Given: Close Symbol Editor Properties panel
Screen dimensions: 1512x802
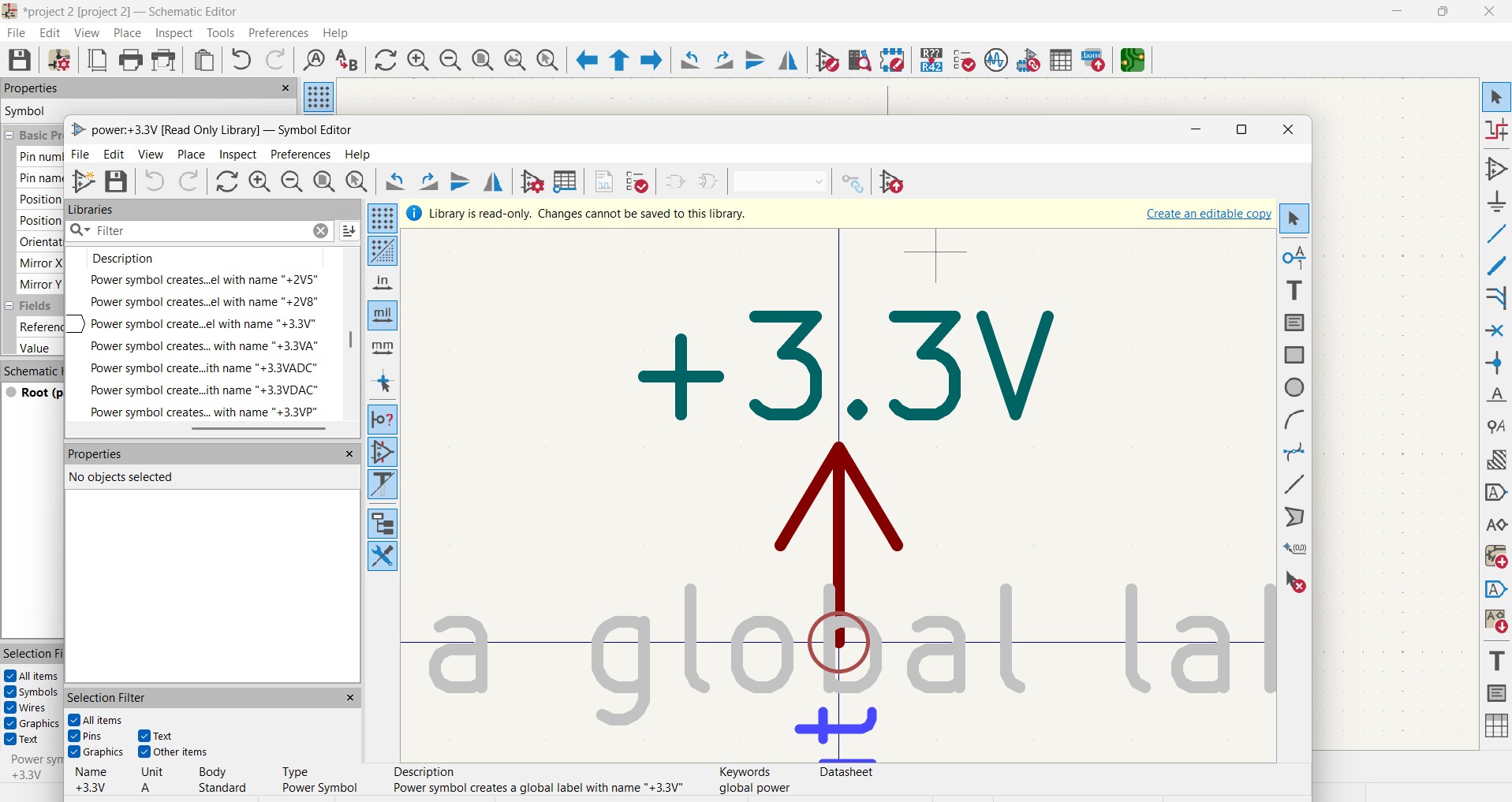Looking at the screenshot, I should click(x=349, y=453).
